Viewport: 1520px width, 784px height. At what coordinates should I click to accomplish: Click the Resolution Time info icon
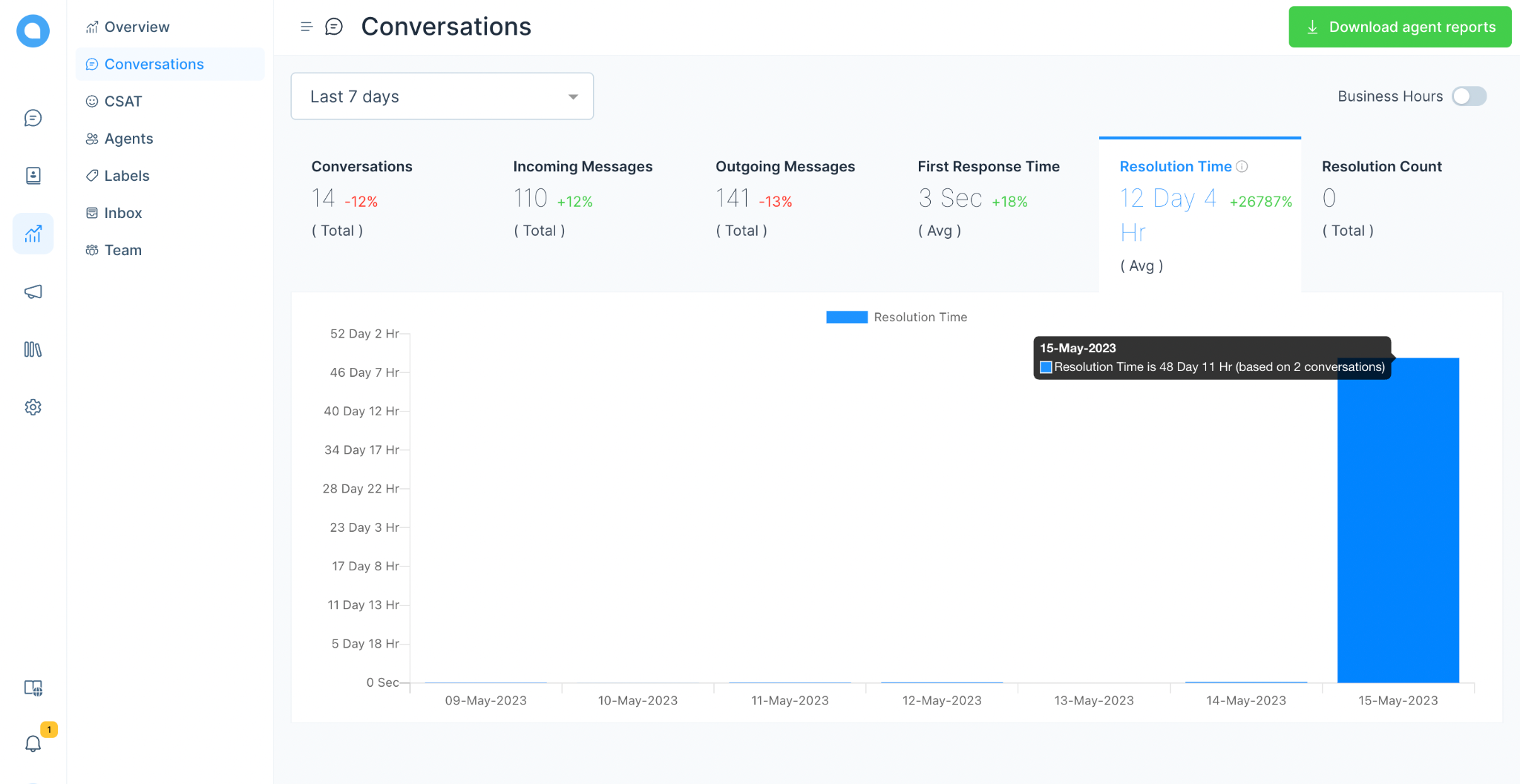click(x=1242, y=167)
